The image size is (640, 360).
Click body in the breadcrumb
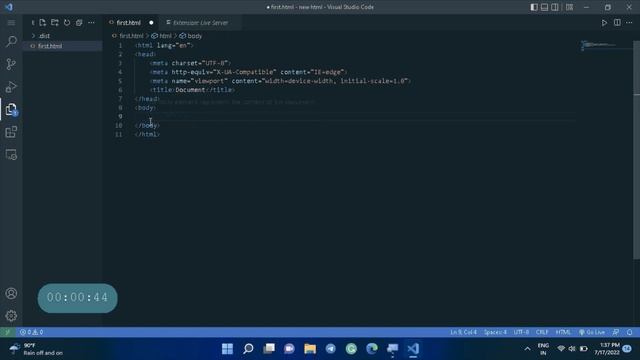click(195, 36)
